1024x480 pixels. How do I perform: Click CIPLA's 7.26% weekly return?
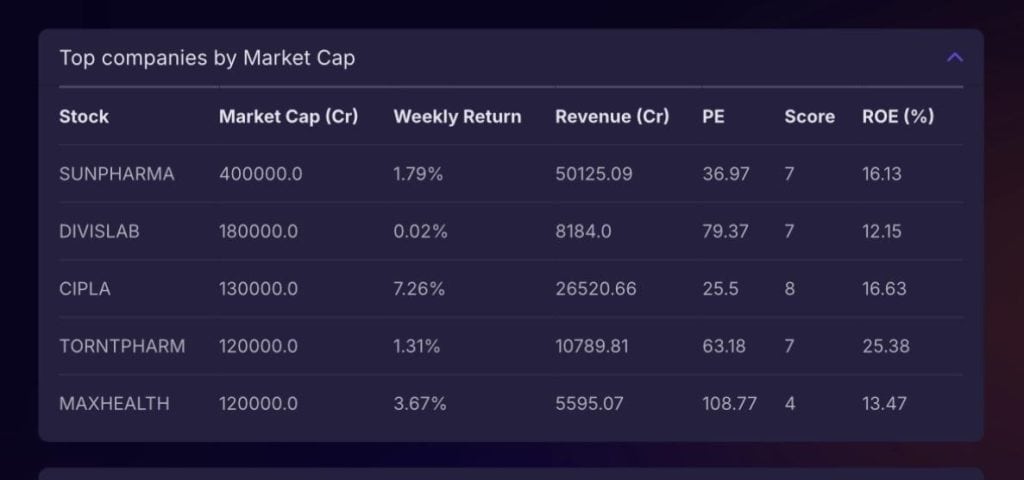419,289
